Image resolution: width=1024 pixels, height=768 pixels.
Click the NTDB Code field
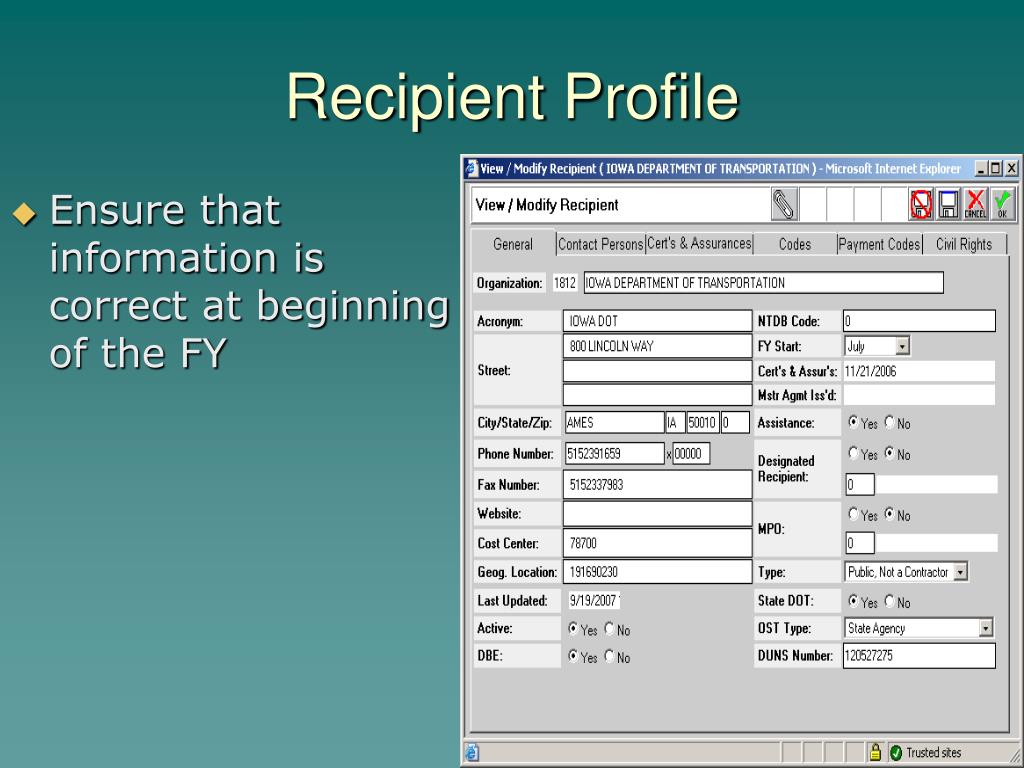920,321
